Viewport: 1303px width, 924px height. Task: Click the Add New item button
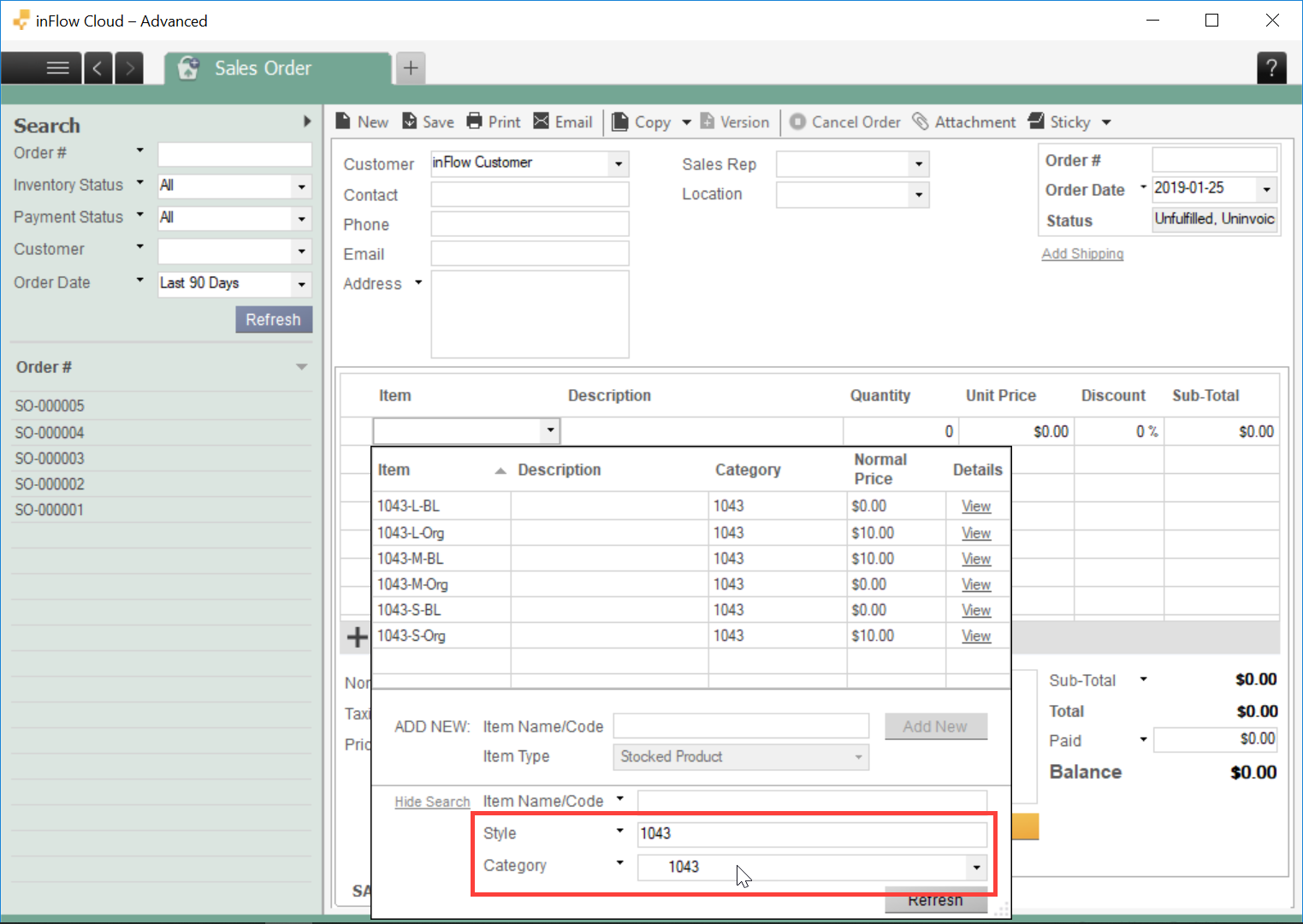click(935, 726)
